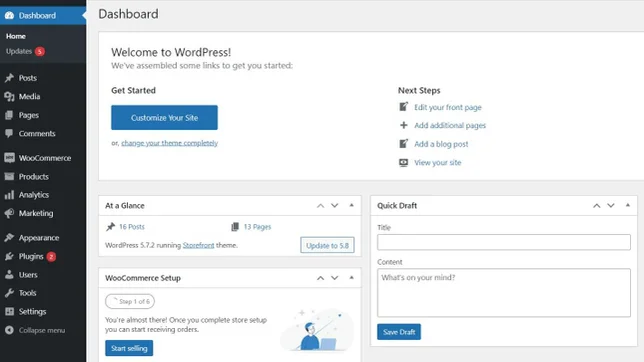Open the Storefront theme link

point(198,245)
